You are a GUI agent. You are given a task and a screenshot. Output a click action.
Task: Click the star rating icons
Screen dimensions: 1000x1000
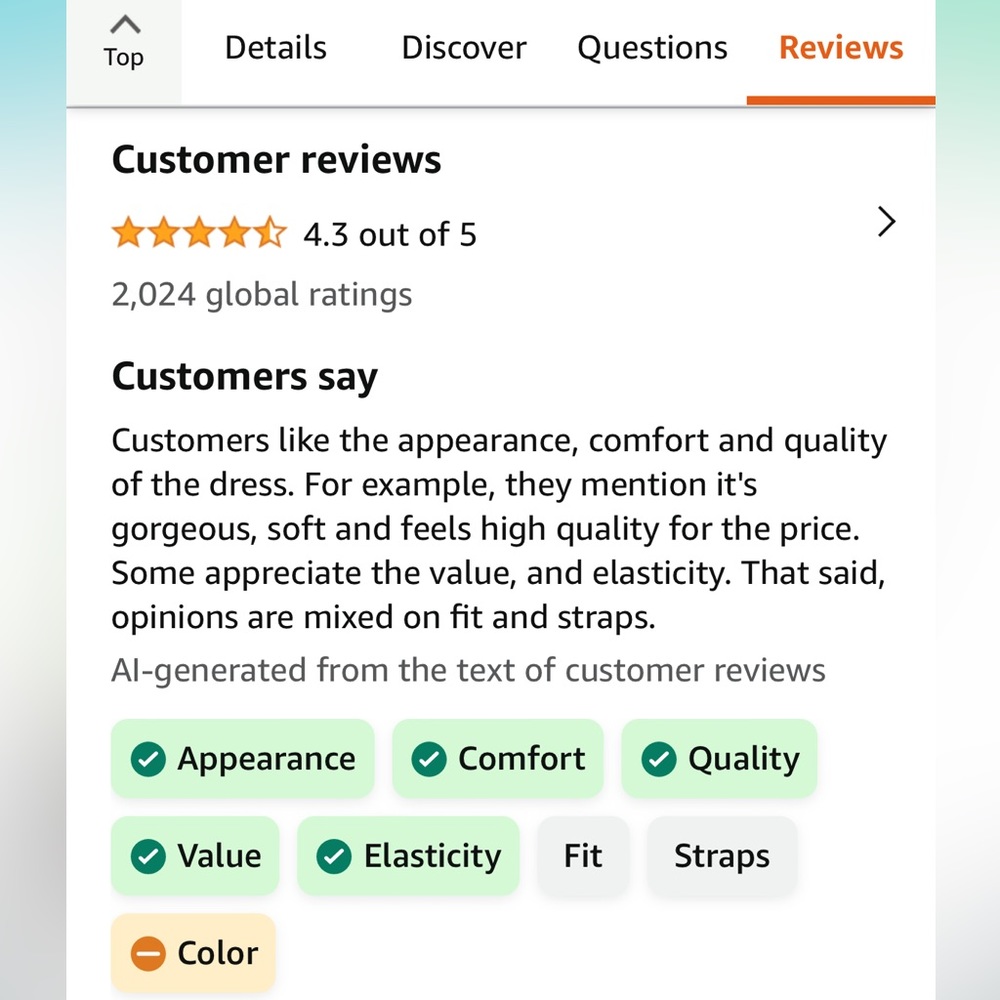200,232
